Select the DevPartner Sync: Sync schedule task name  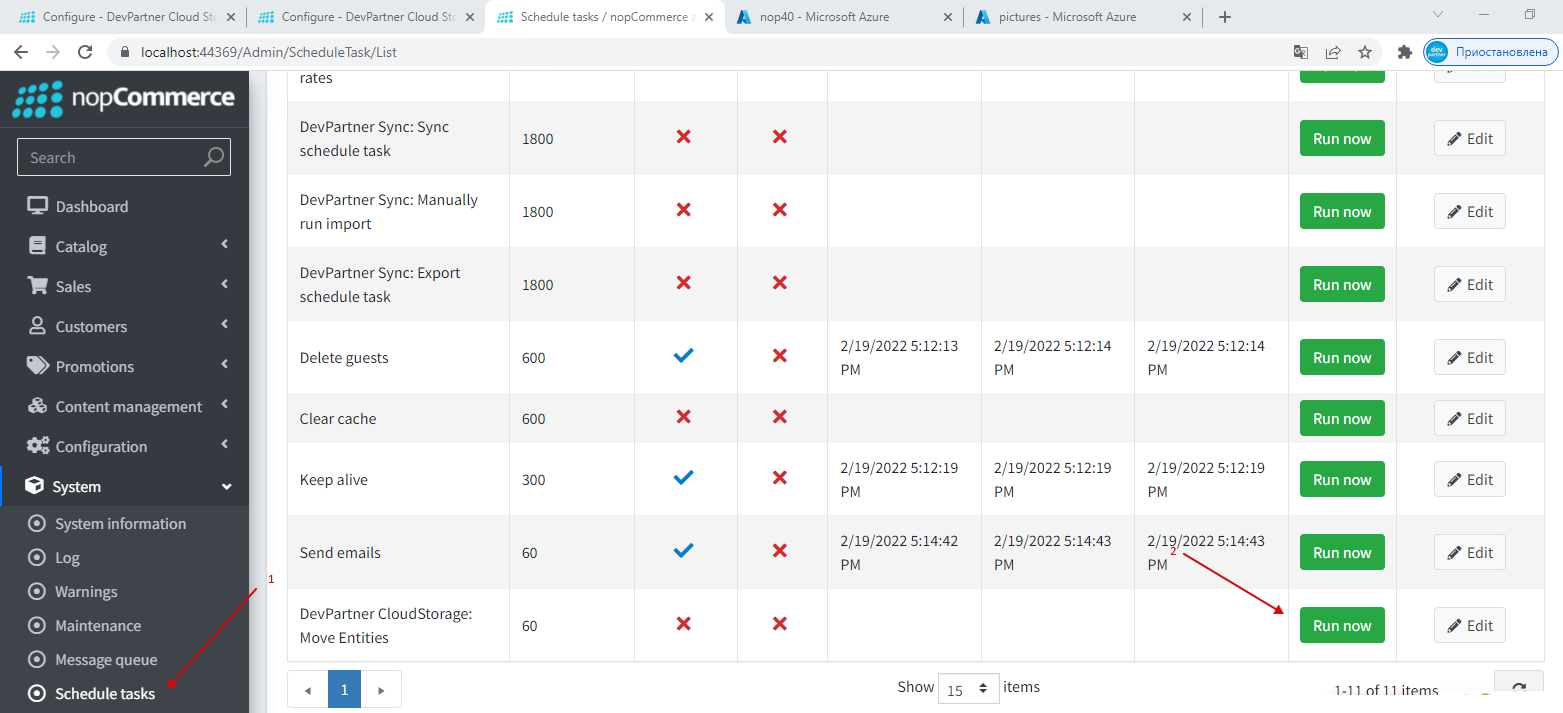coord(374,139)
